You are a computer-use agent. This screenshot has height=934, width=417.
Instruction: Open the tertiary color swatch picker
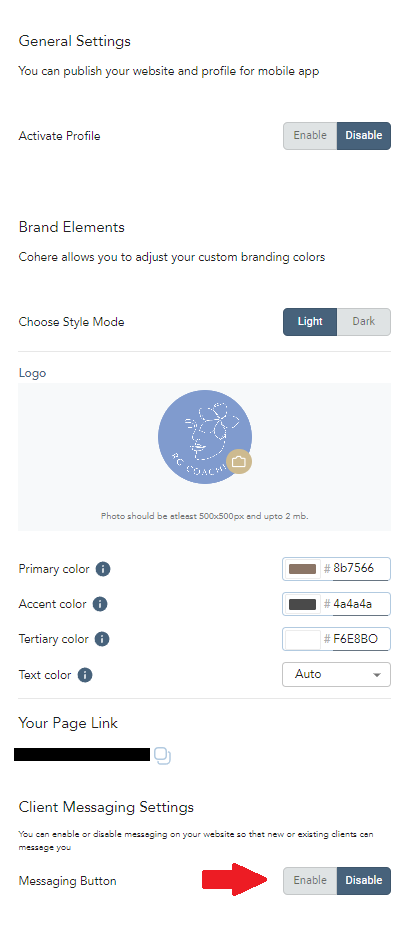coord(302,639)
